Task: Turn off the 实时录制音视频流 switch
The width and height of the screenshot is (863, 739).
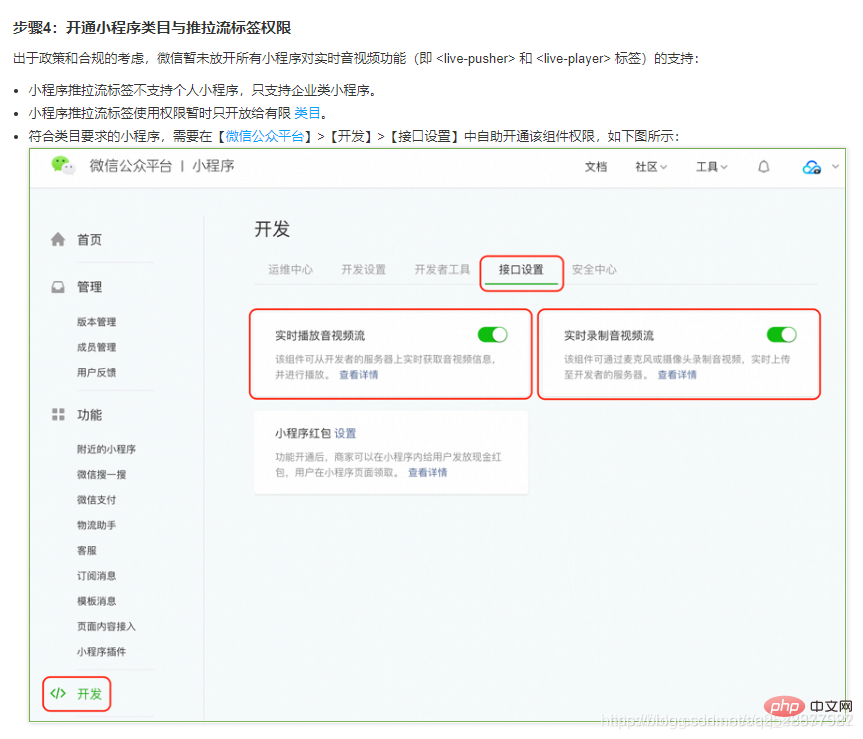Action: pyautogui.click(x=782, y=335)
